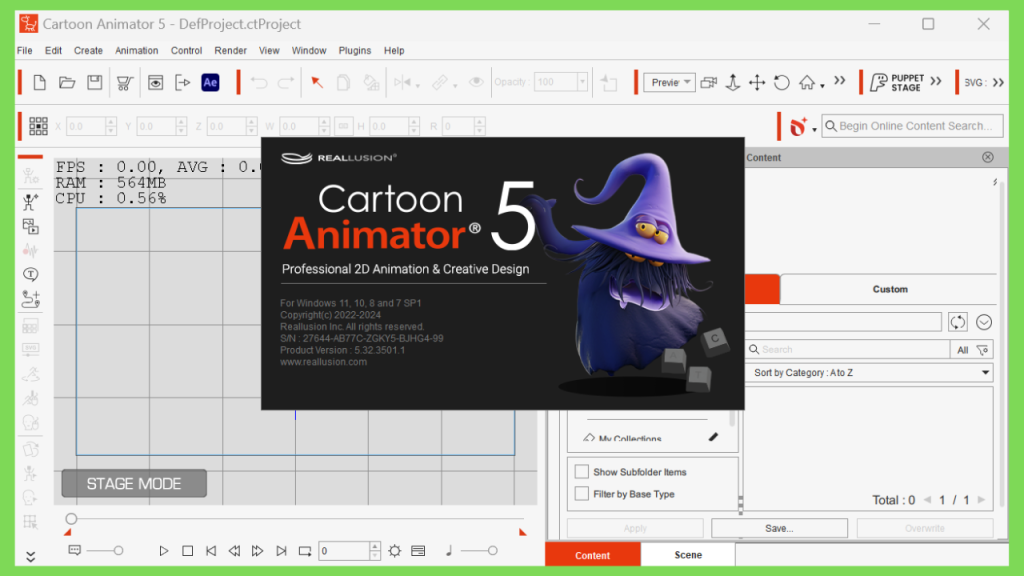Edit My Collections with pencil icon
This screenshot has height=576, width=1024.
coord(713,437)
